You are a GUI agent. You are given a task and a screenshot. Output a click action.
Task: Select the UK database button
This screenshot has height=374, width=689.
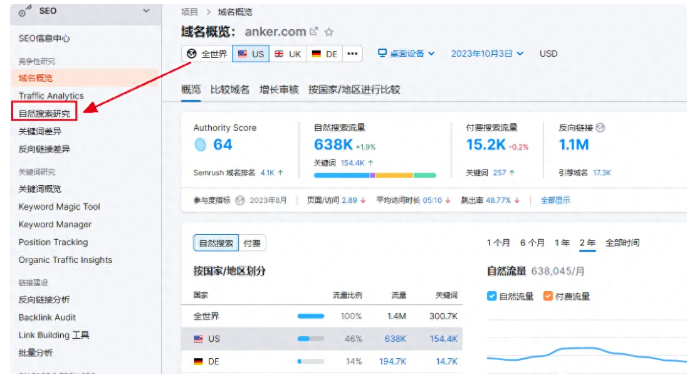coord(288,54)
